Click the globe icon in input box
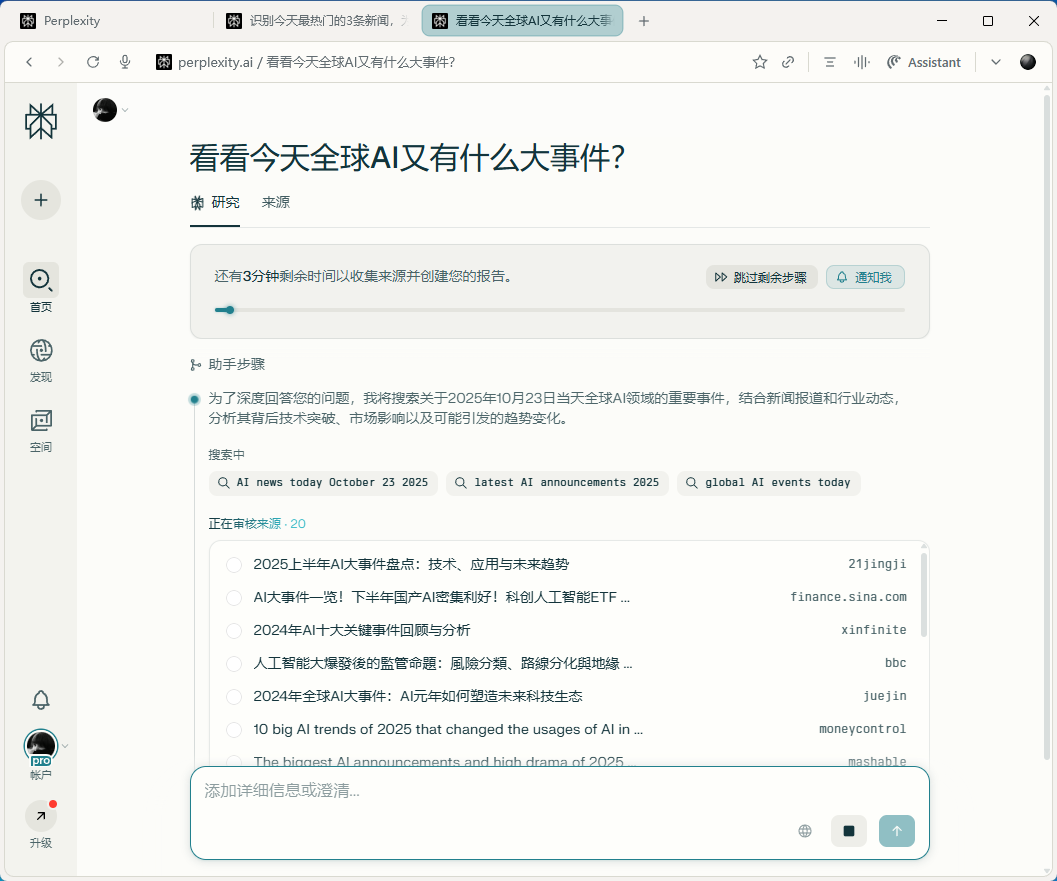The width and height of the screenshot is (1057, 881). [x=805, y=831]
